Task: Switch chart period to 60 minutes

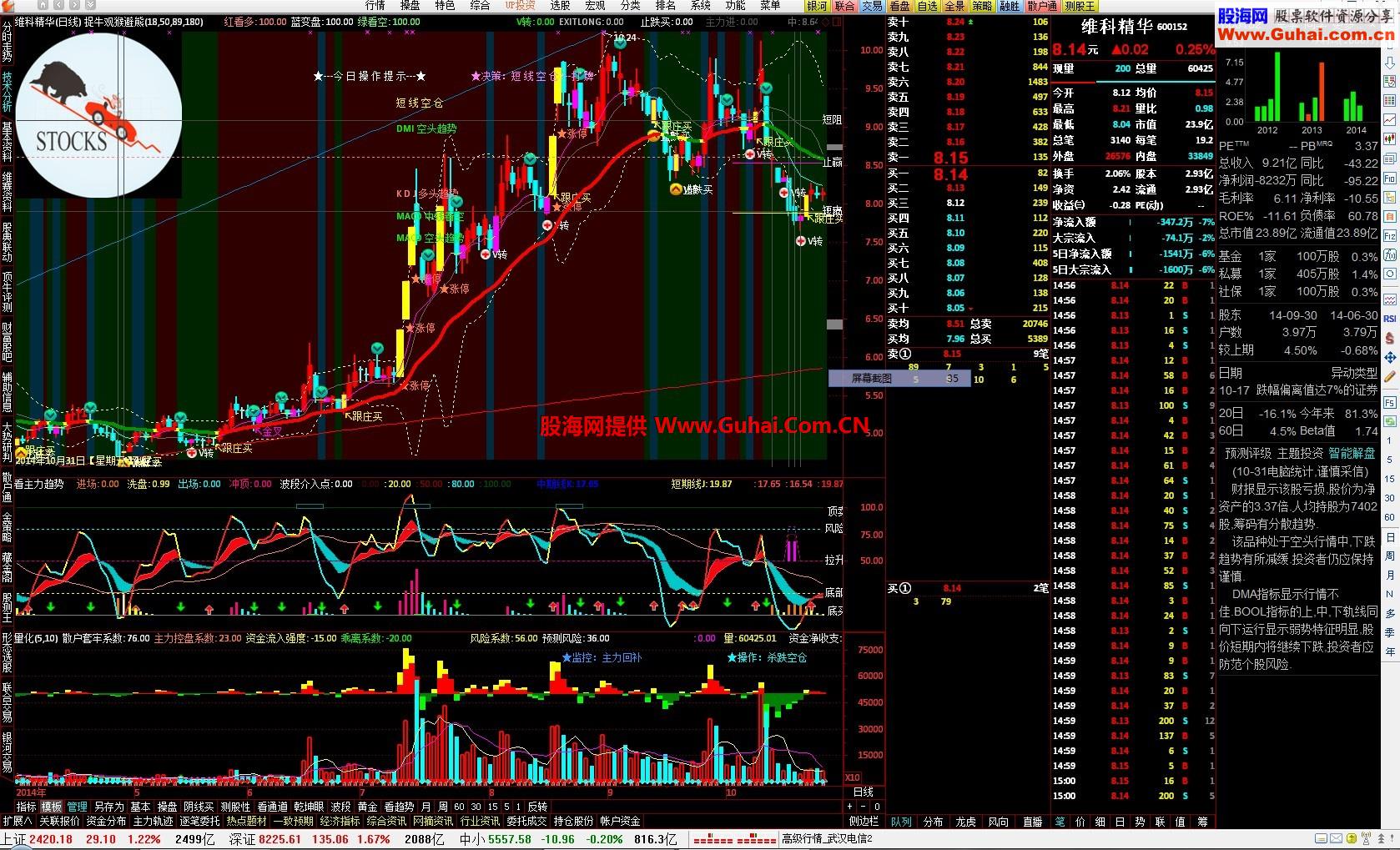Action: (x=459, y=807)
